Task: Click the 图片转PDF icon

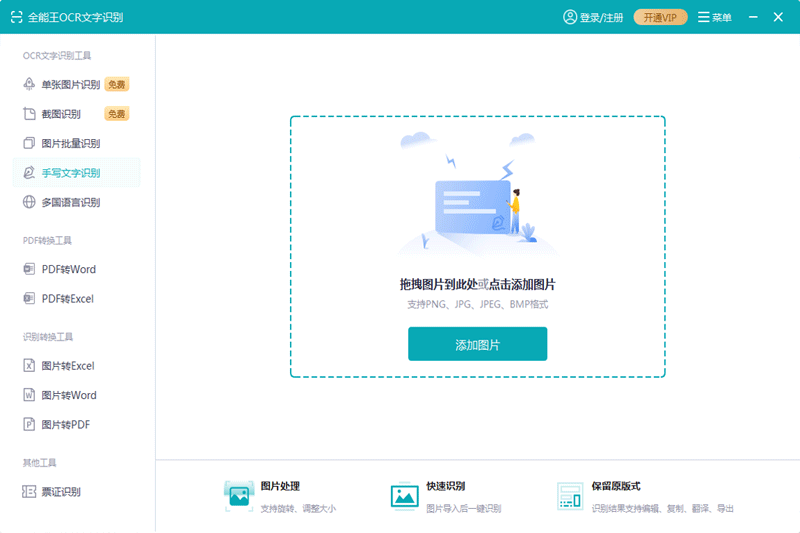Action: pyautogui.click(x=29, y=425)
